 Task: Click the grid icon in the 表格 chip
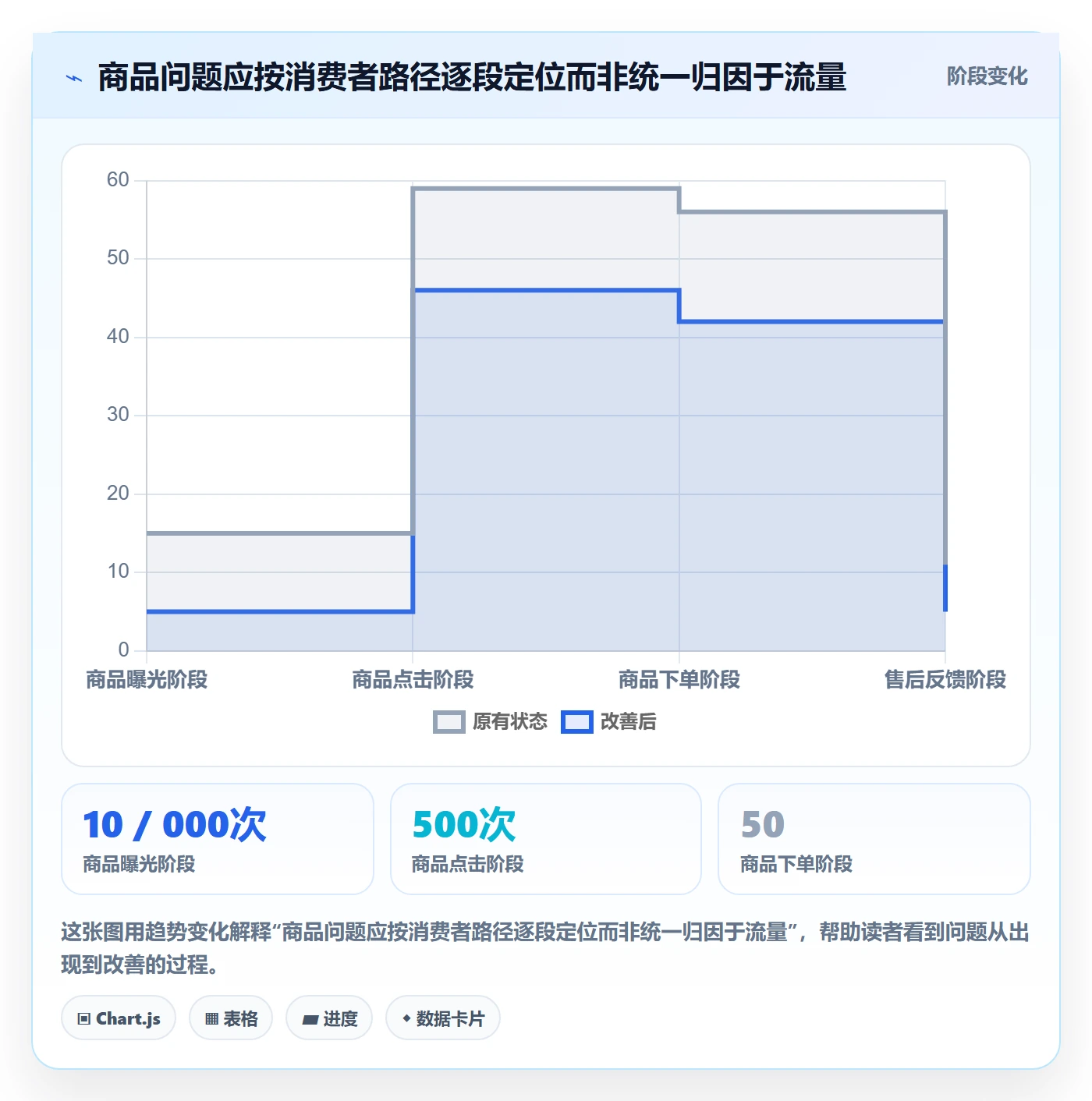pos(211,1018)
